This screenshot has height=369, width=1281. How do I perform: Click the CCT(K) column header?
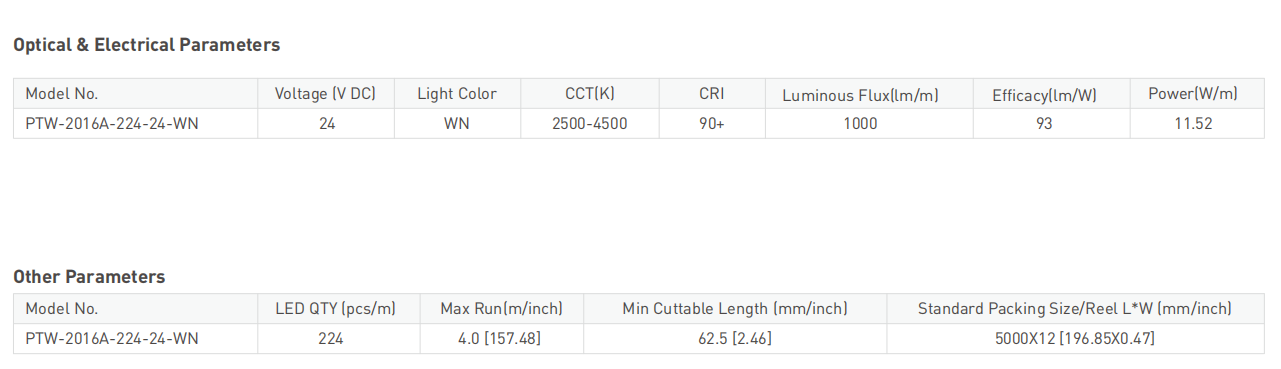point(590,94)
